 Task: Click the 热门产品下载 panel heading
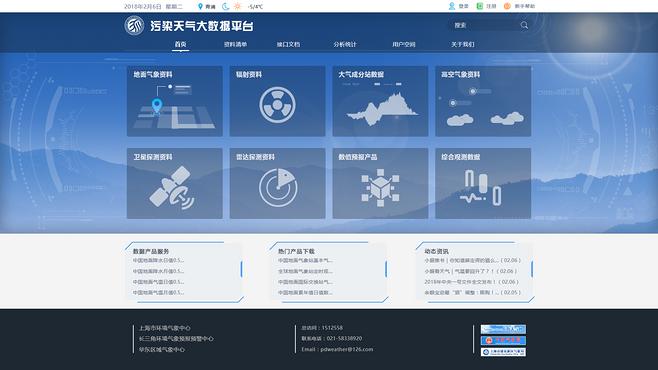click(x=296, y=251)
